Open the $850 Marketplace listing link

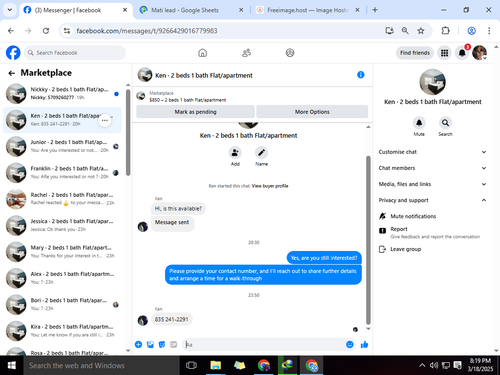188,100
